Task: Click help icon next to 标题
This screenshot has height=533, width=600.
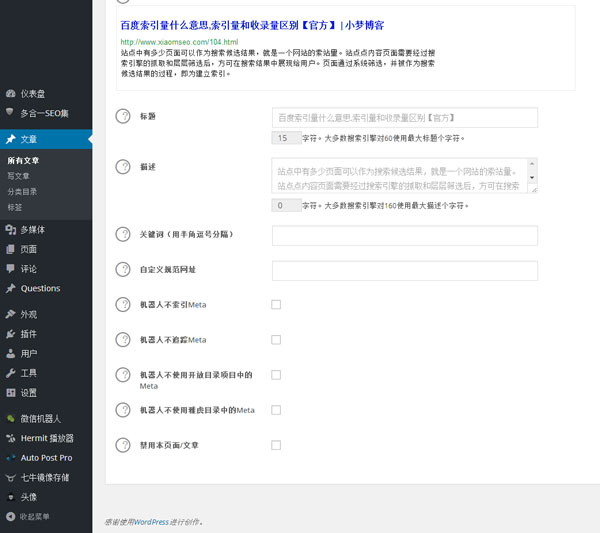Action: pyautogui.click(x=123, y=116)
